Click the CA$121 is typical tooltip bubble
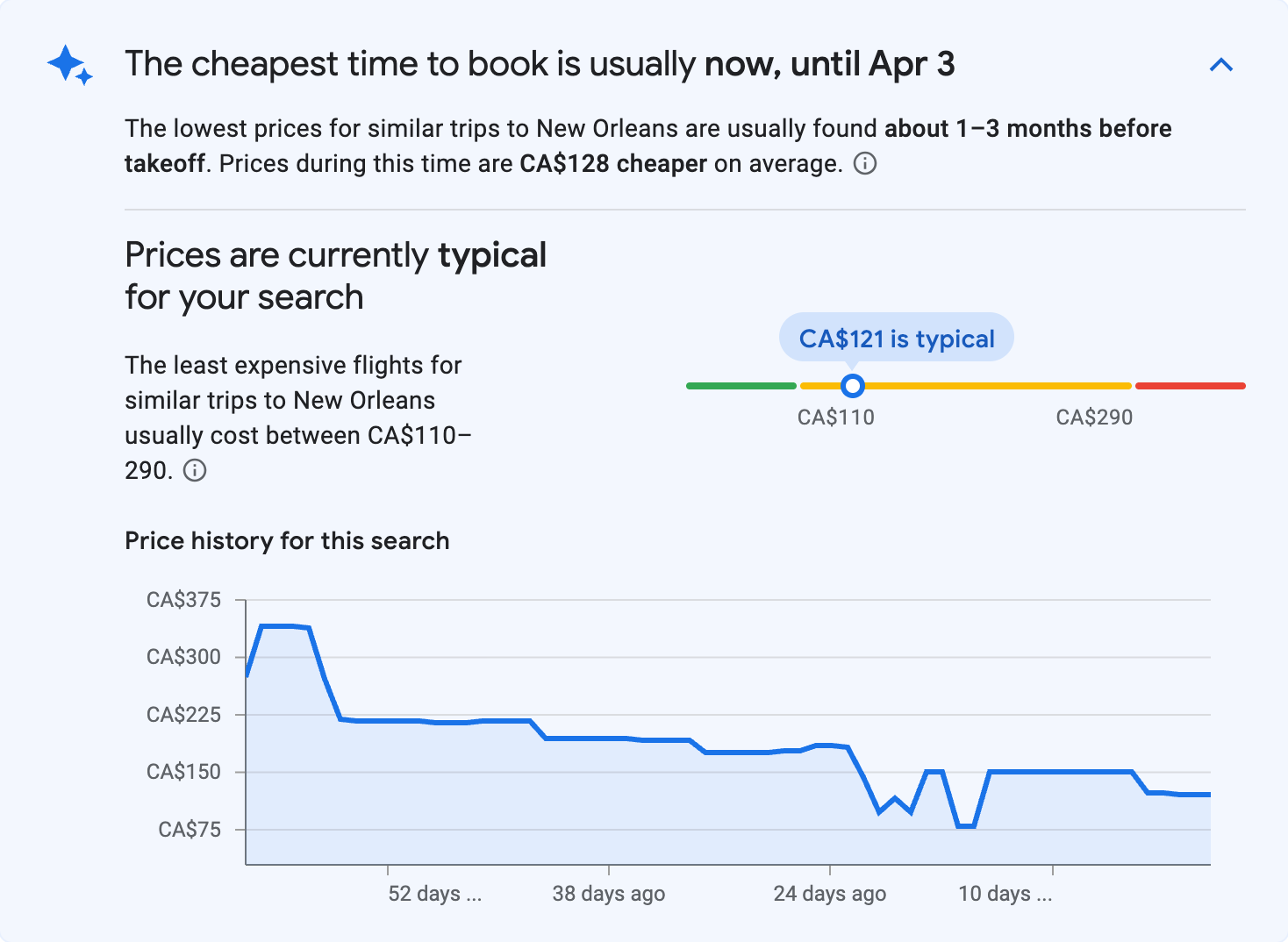Image resolution: width=1288 pixels, height=942 pixels. point(896,338)
